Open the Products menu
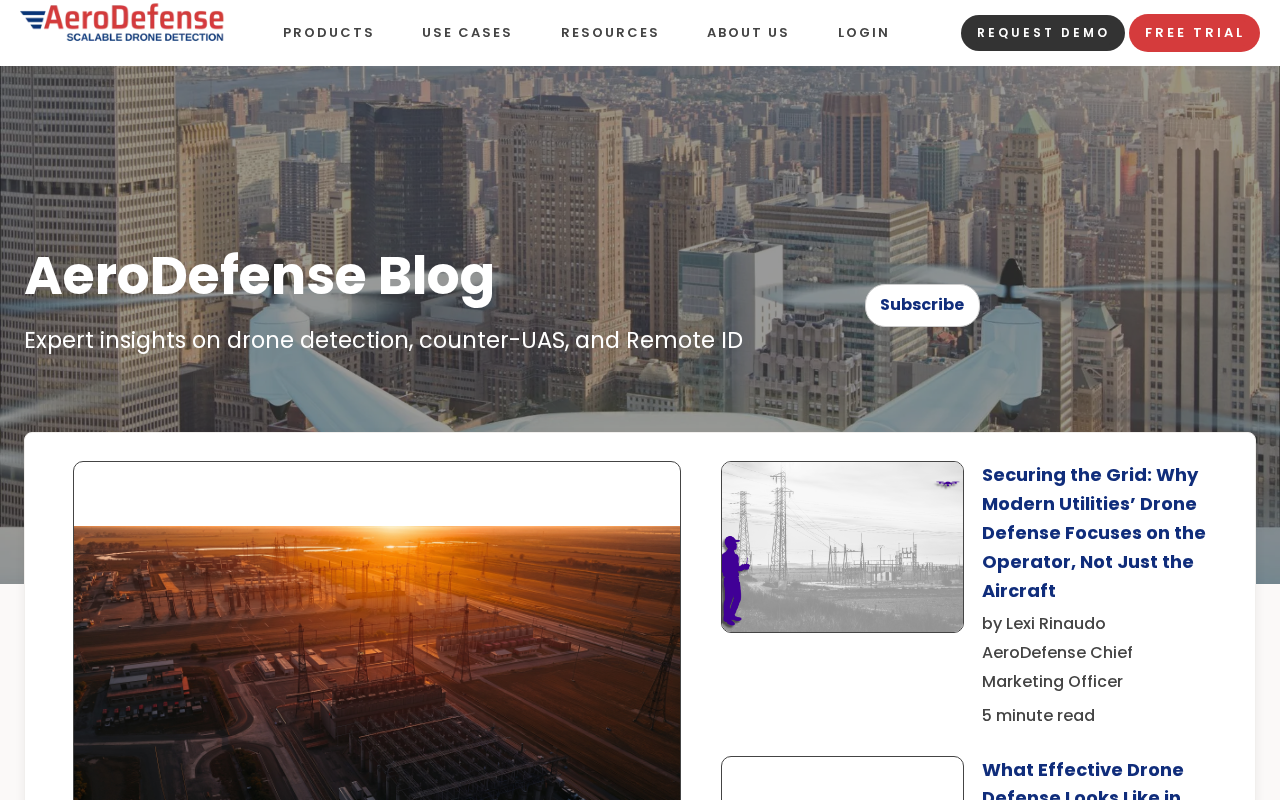 click(x=328, y=33)
